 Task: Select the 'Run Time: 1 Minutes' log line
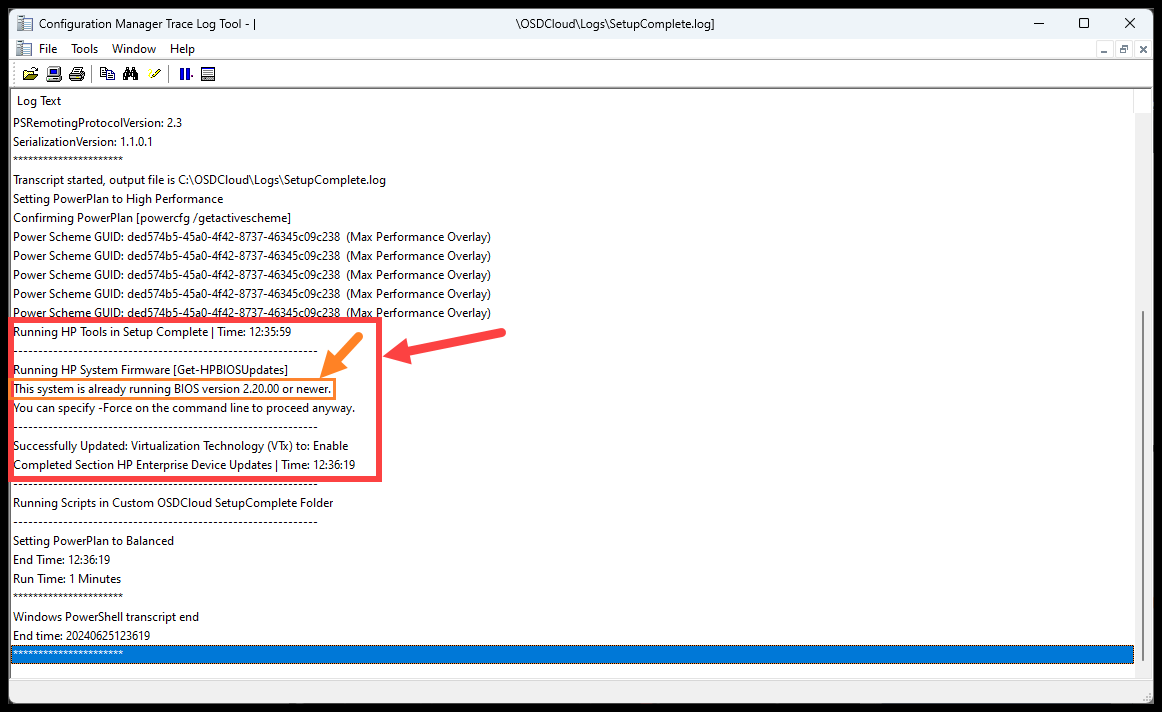(67, 579)
